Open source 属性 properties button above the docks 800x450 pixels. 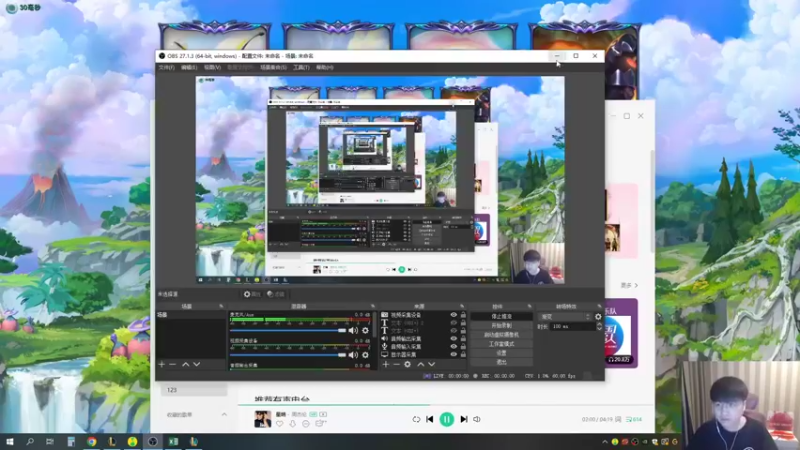(x=252, y=294)
